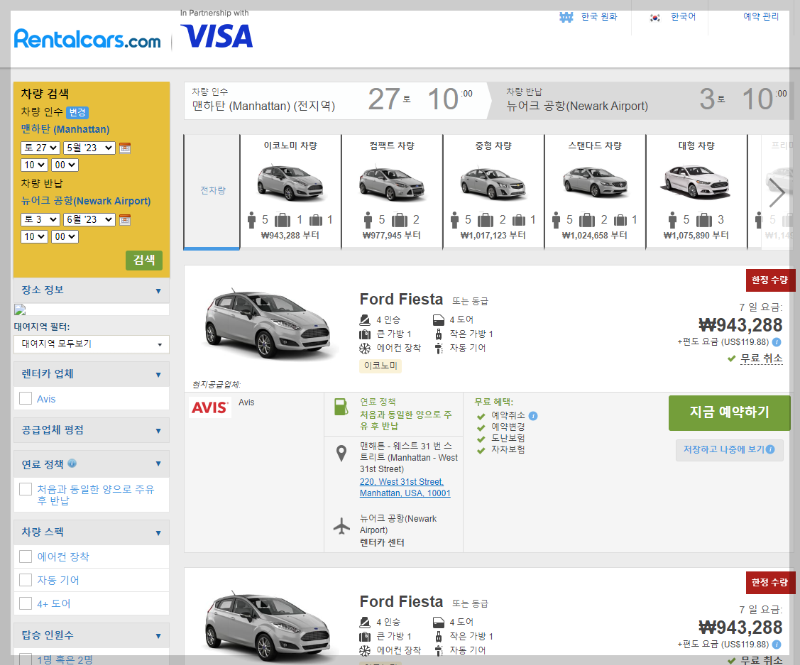
Task: Click the first listing's Ford Fiesta title
Action: point(401,299)
